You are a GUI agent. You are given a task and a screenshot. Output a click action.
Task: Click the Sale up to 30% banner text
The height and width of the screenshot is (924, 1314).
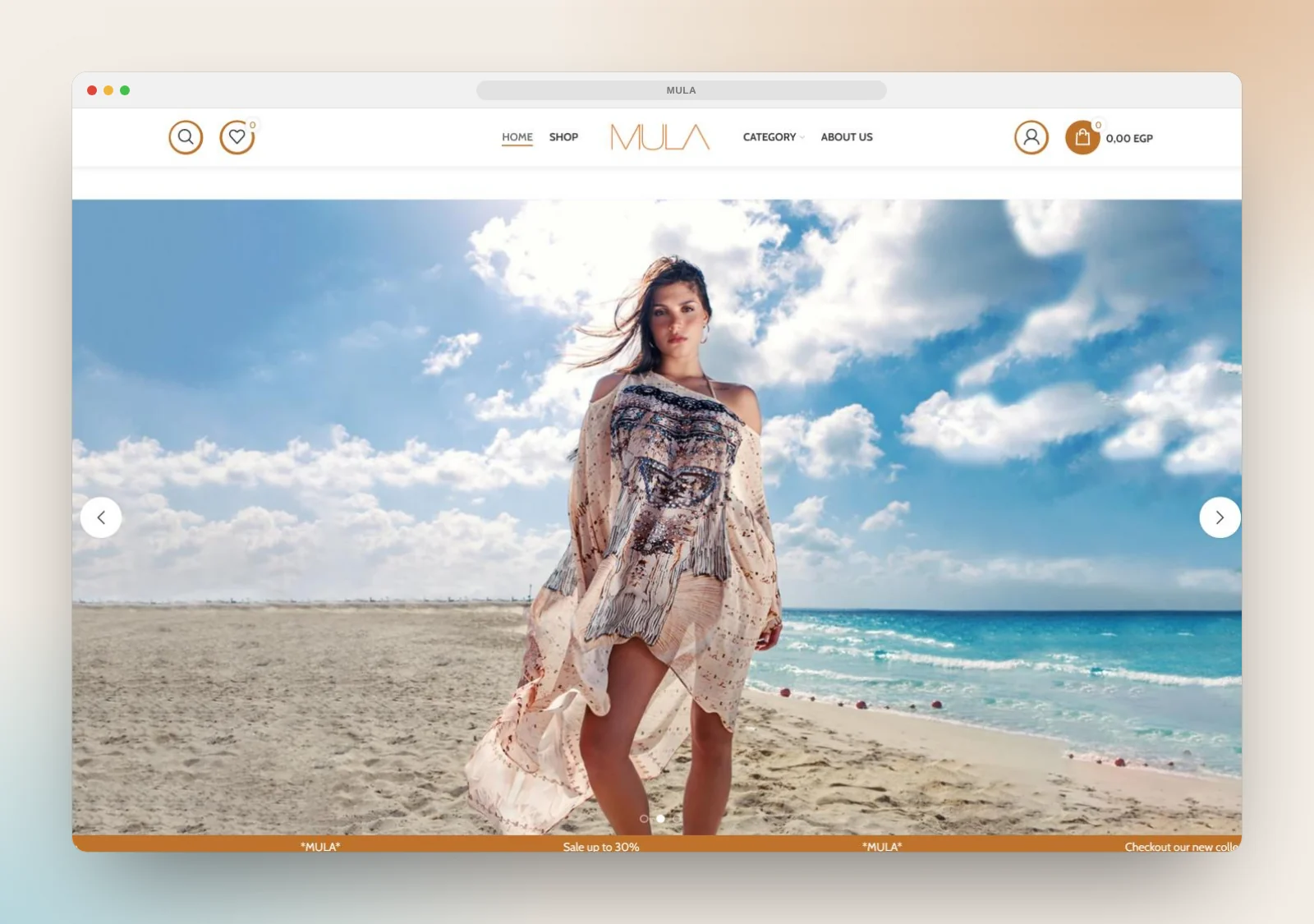click(601, 846)
